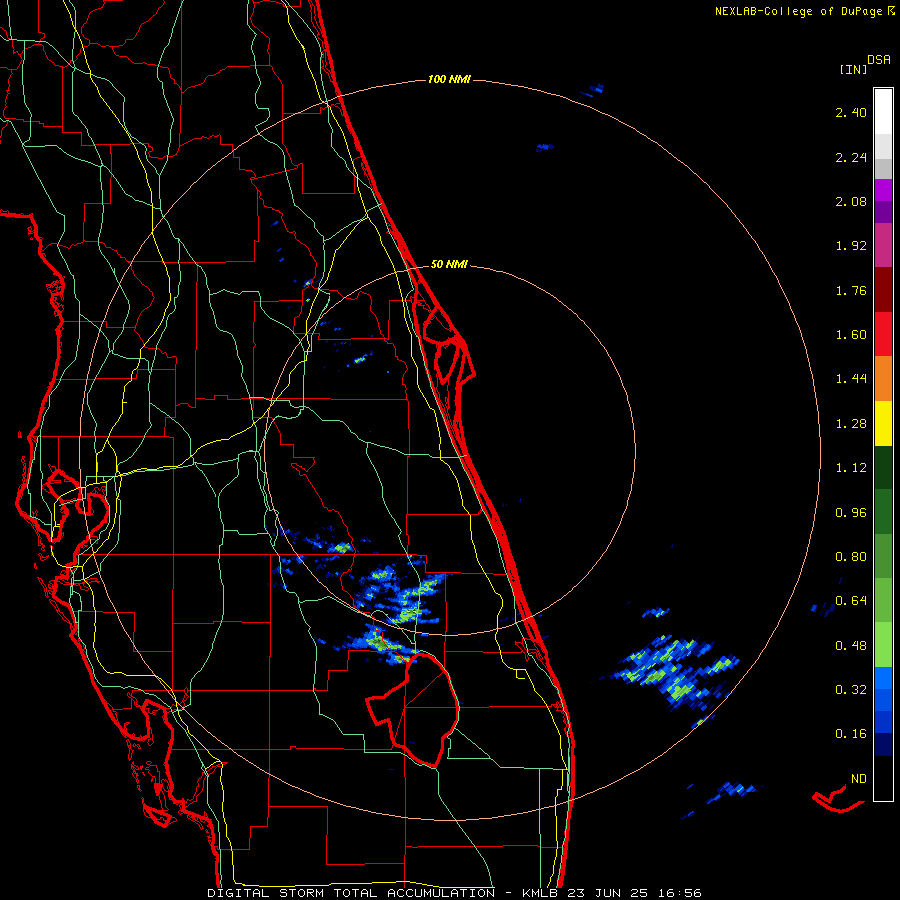Viewport: 900px width, 900px height.
Task: Pick the navy legend swatch below 0.16
Action: pyautogui.click(x=883, y=745)
